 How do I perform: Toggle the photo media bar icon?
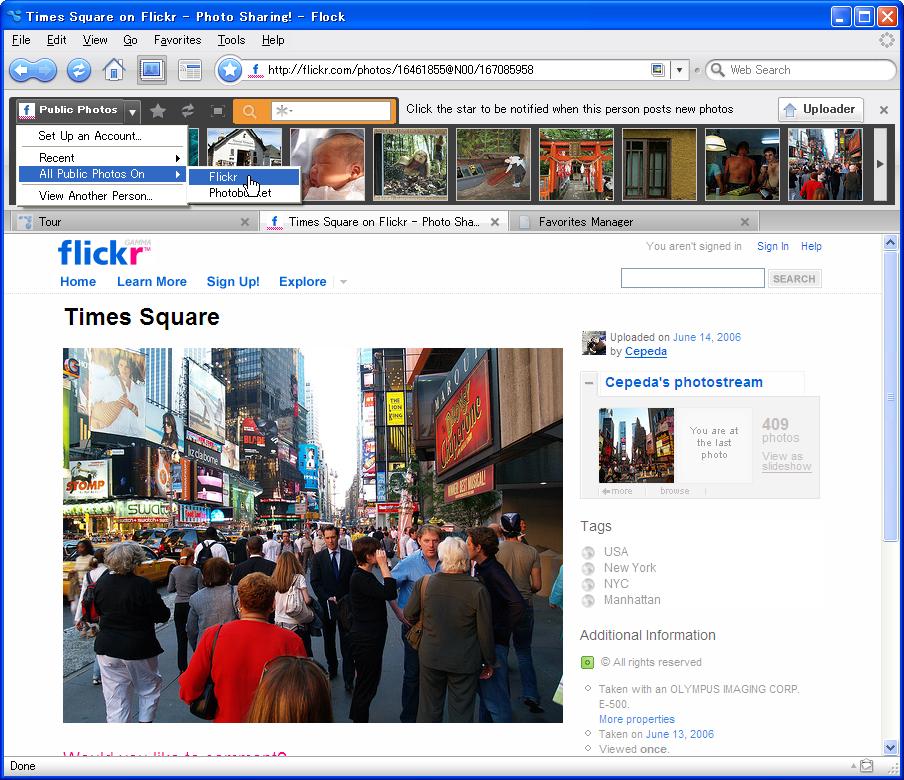tap(152, 70)
